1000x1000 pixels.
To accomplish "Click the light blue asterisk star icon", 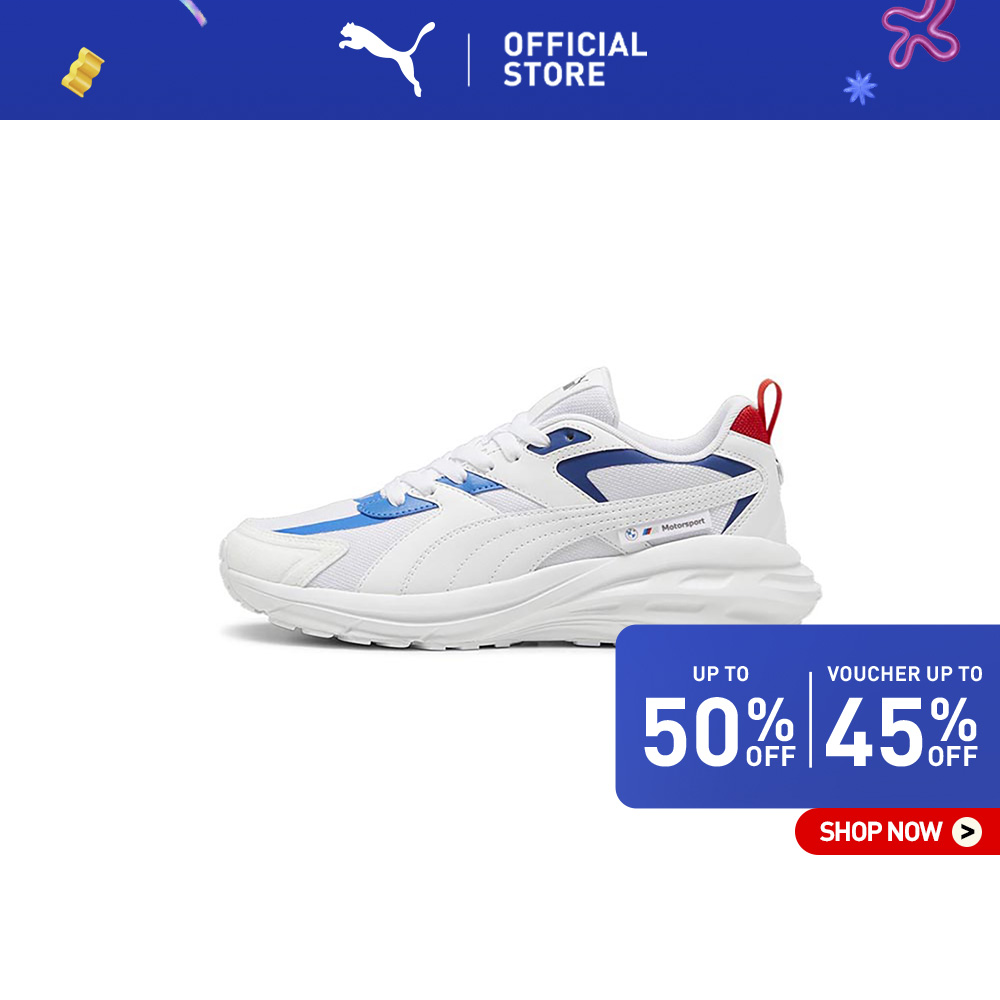I will [860, 87].
